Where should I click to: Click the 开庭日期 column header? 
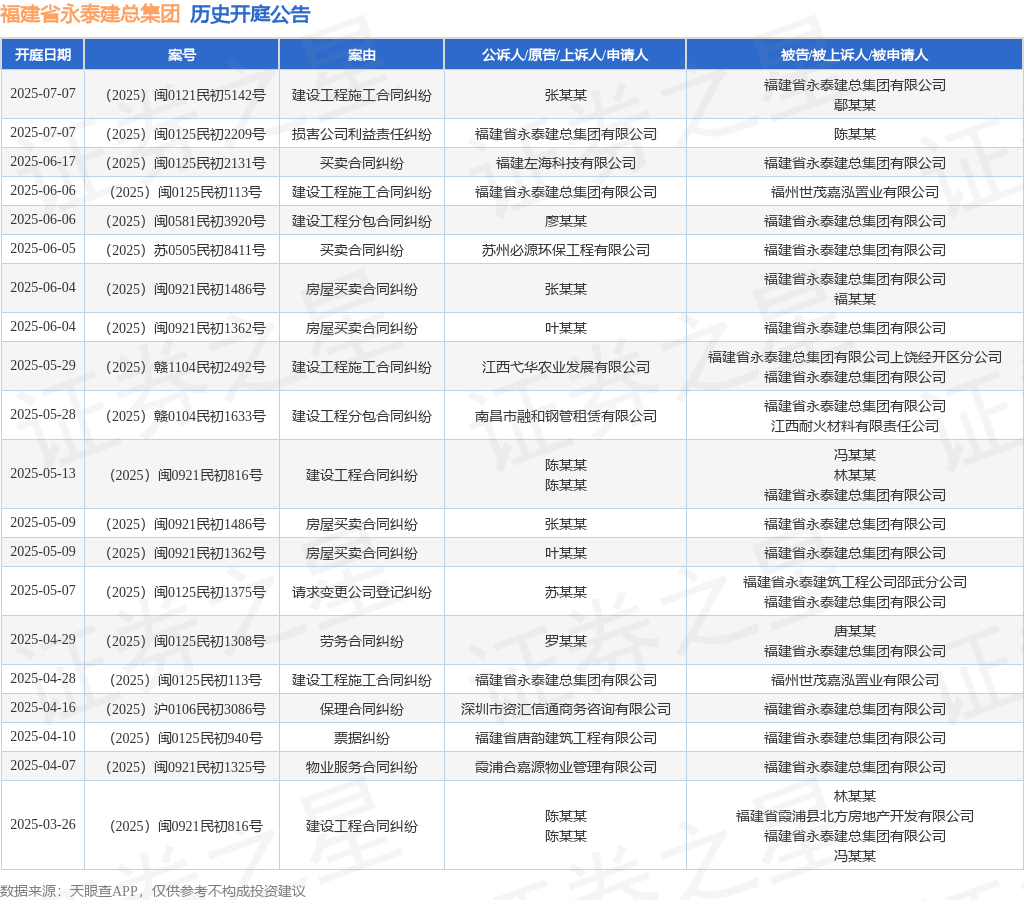(x=43, y=55)
